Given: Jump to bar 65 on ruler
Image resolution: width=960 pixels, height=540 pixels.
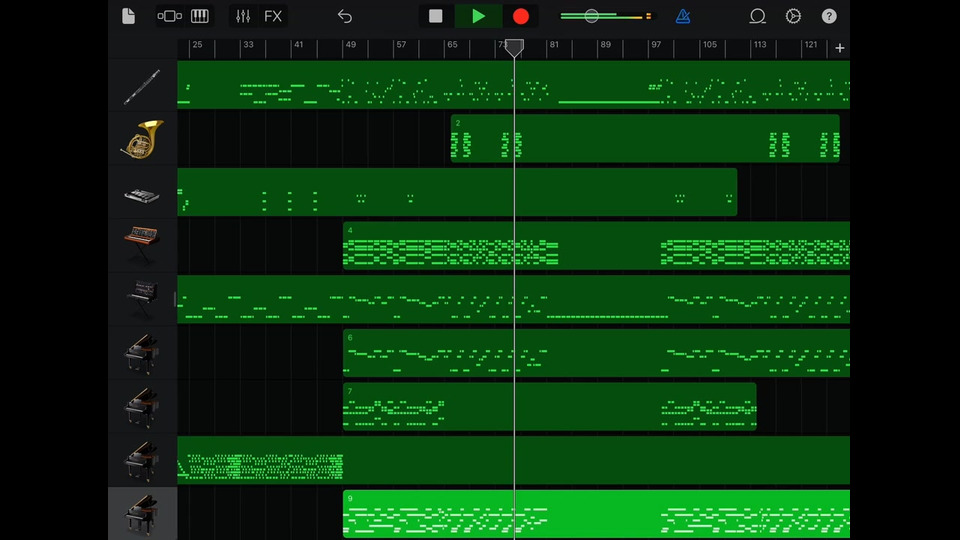Looking at the screenshot, I should tap(452, 45).
